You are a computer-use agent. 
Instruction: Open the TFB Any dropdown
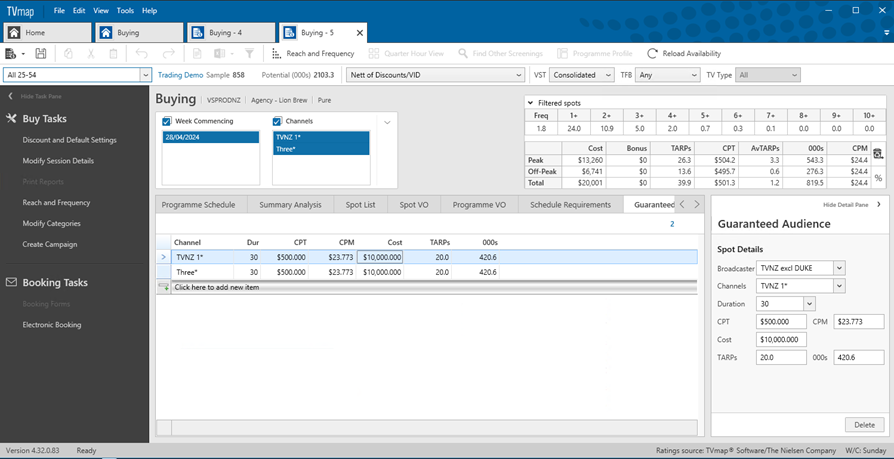coord(694,75)
